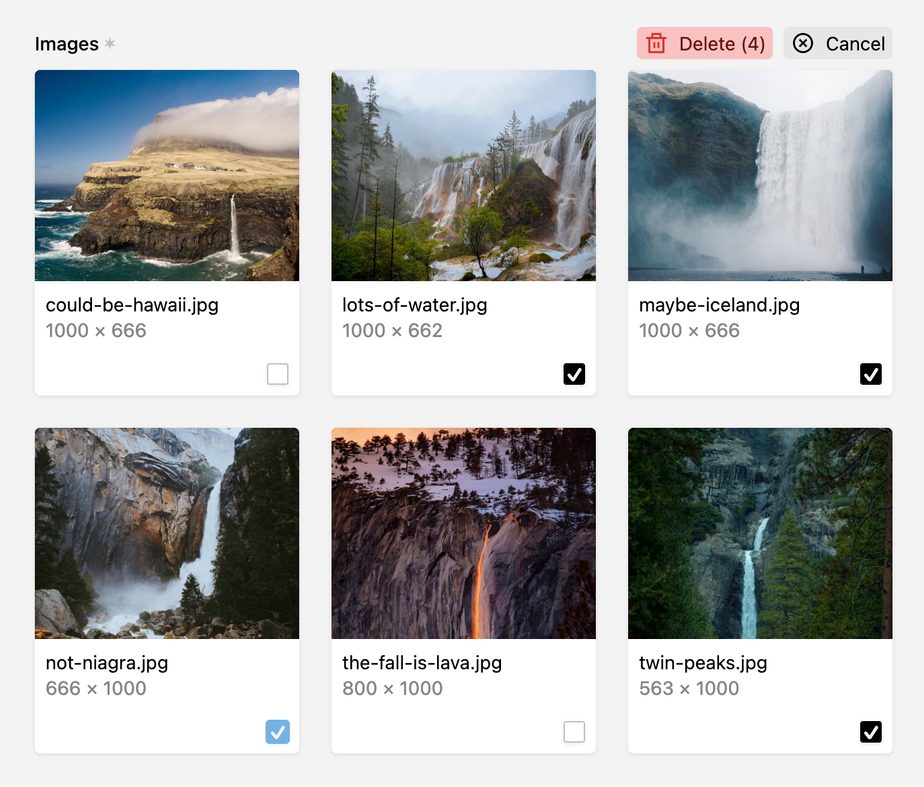Open the could-be-hawaii coastal cliff thumbnail
Screen dimensions: 924x787
[167, 175]
